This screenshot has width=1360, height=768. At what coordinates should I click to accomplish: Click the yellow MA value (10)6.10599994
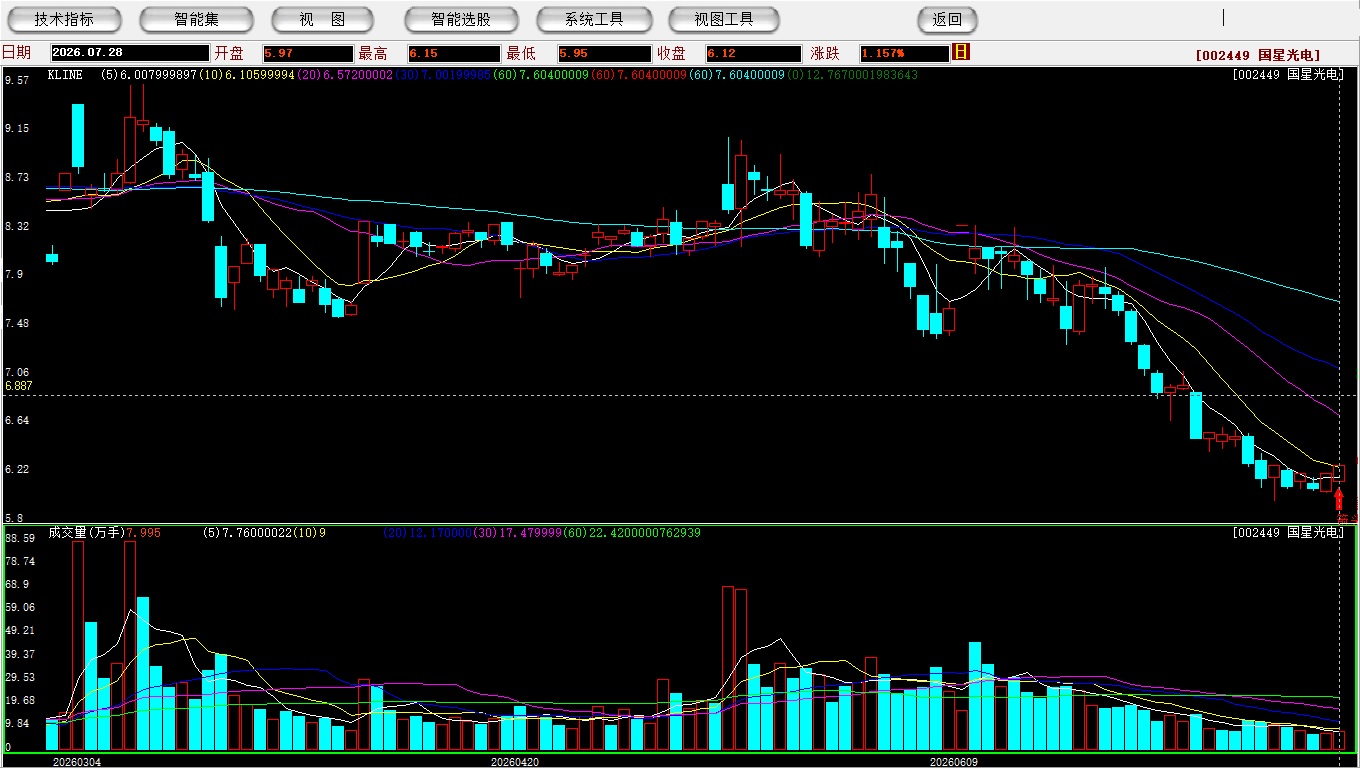246,75
